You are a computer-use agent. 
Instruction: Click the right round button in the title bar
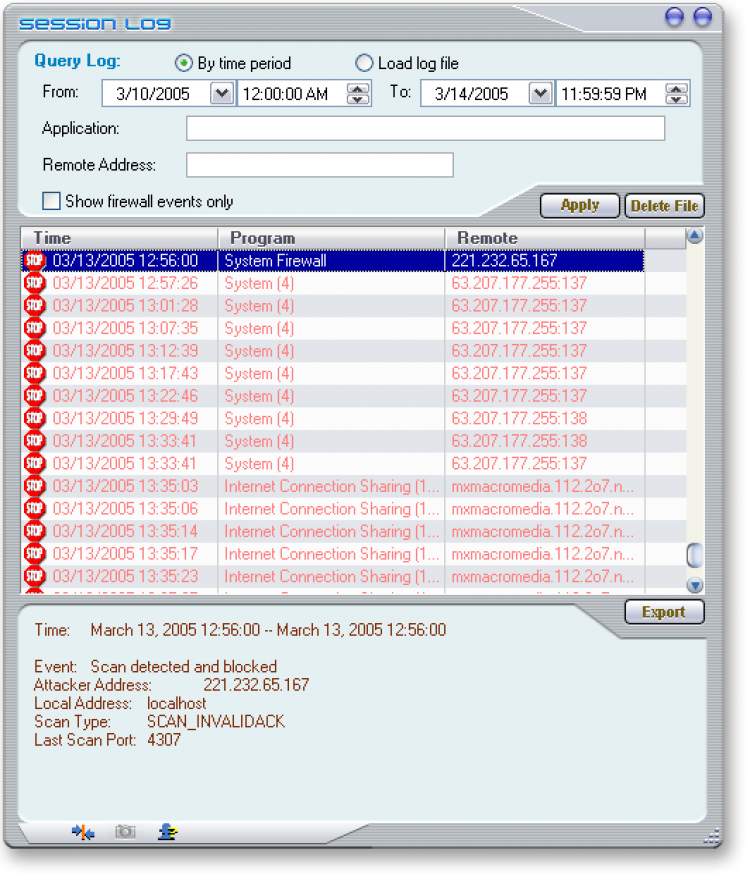point(703,17)
